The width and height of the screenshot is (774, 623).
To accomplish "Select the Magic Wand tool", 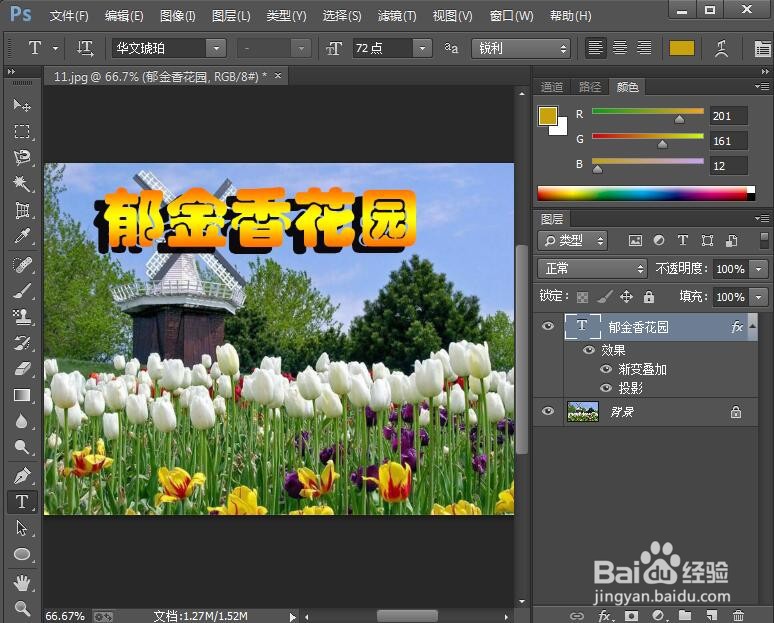I will pyautogui.click(x=22, y=184).
